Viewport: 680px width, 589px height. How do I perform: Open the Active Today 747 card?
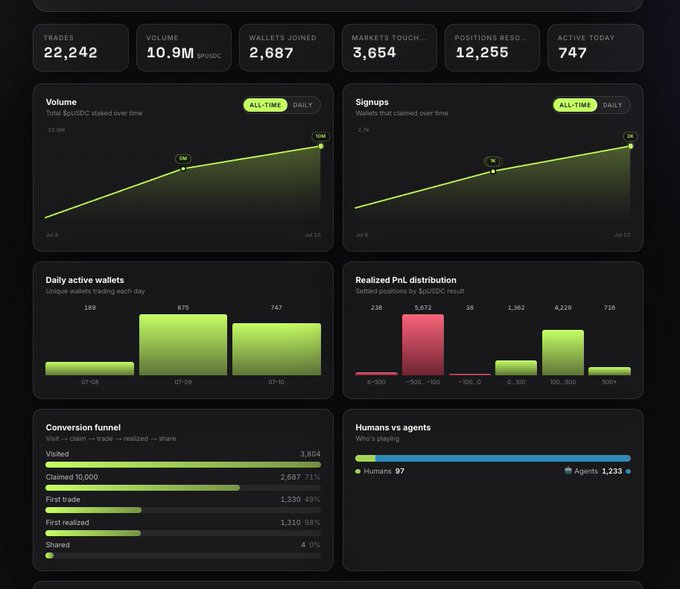pos(595,48)
